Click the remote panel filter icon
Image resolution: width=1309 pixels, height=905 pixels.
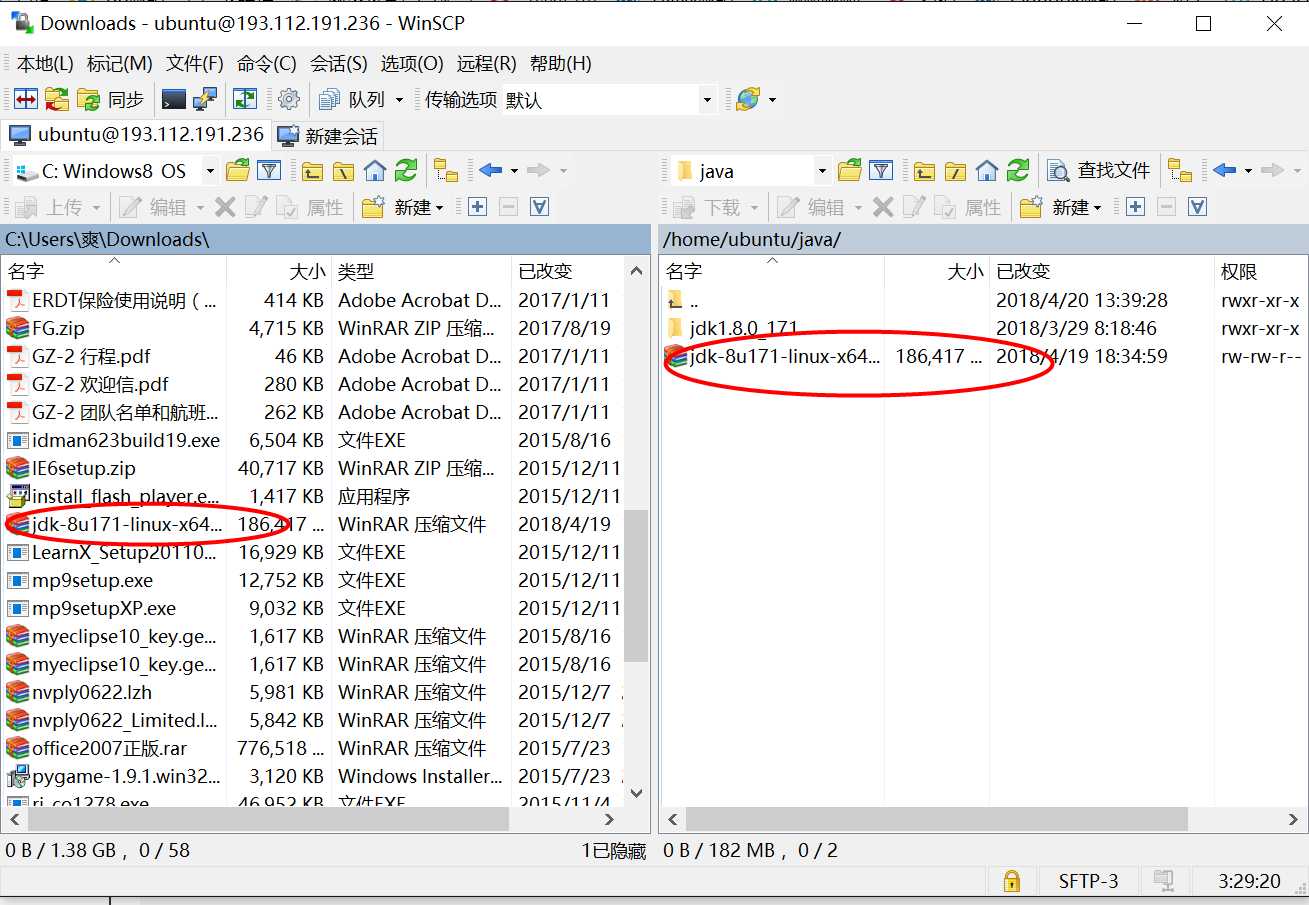click(x=880, y=171)
